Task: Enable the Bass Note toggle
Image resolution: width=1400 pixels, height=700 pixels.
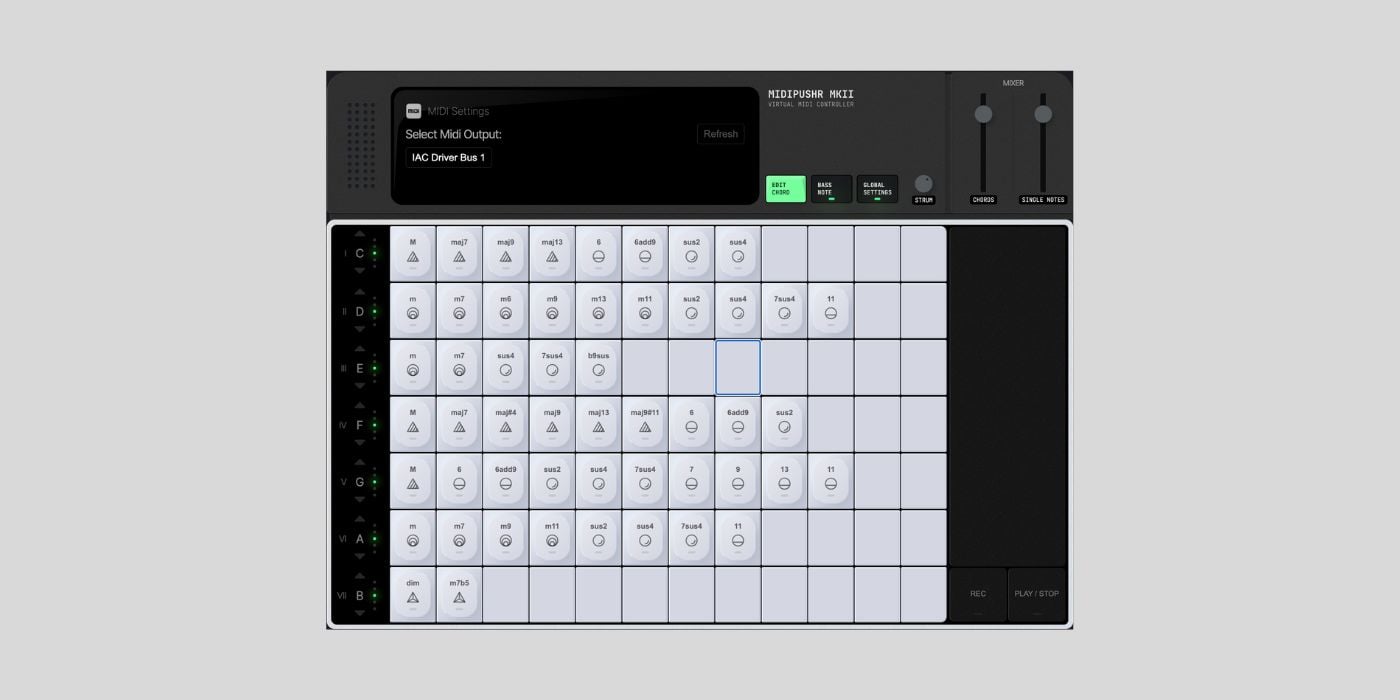Action: [831, 189]
